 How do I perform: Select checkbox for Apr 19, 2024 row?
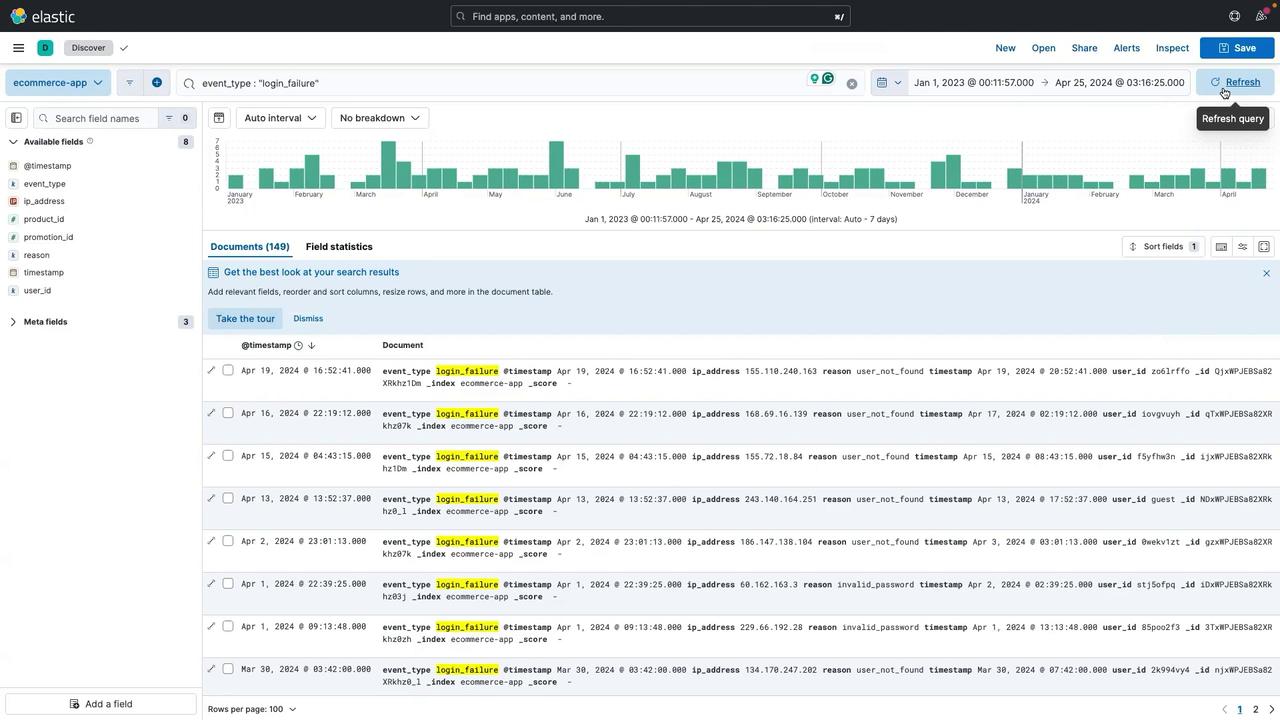tap(228, 371)
